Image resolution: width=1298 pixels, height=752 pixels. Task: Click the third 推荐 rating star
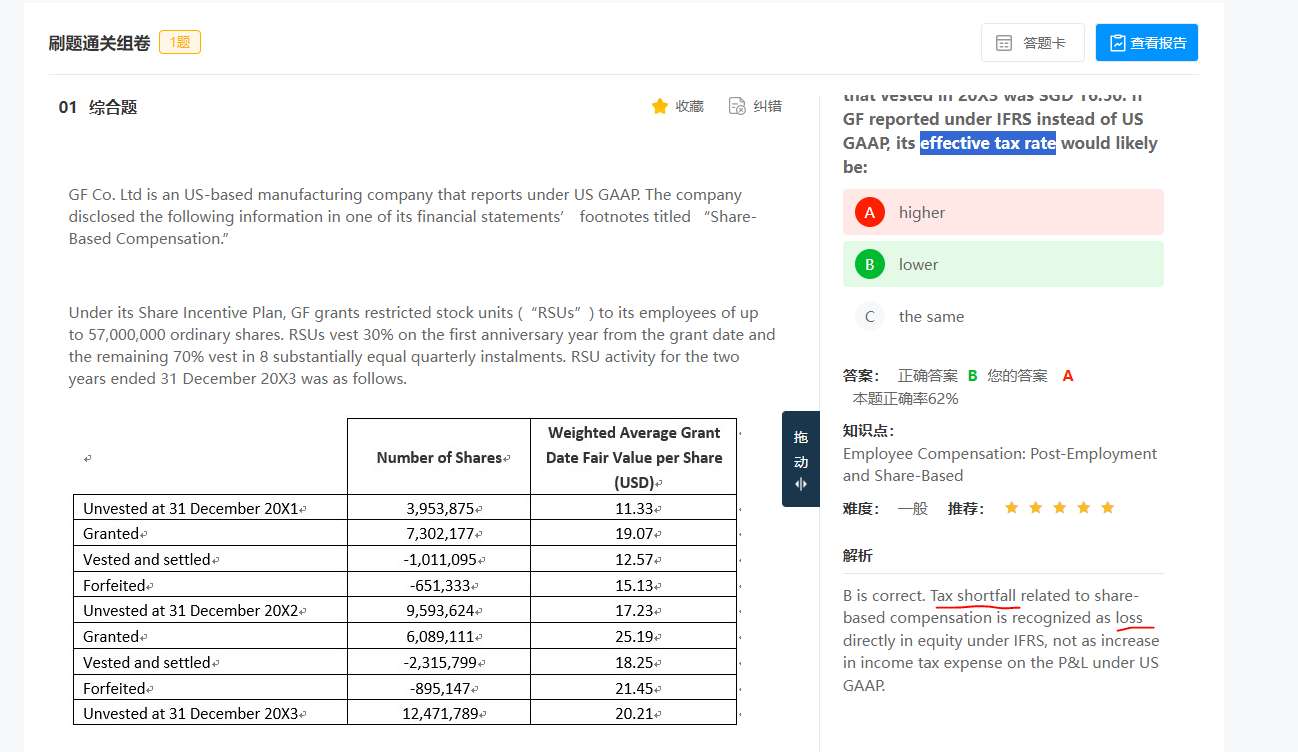coord(1059,508)
